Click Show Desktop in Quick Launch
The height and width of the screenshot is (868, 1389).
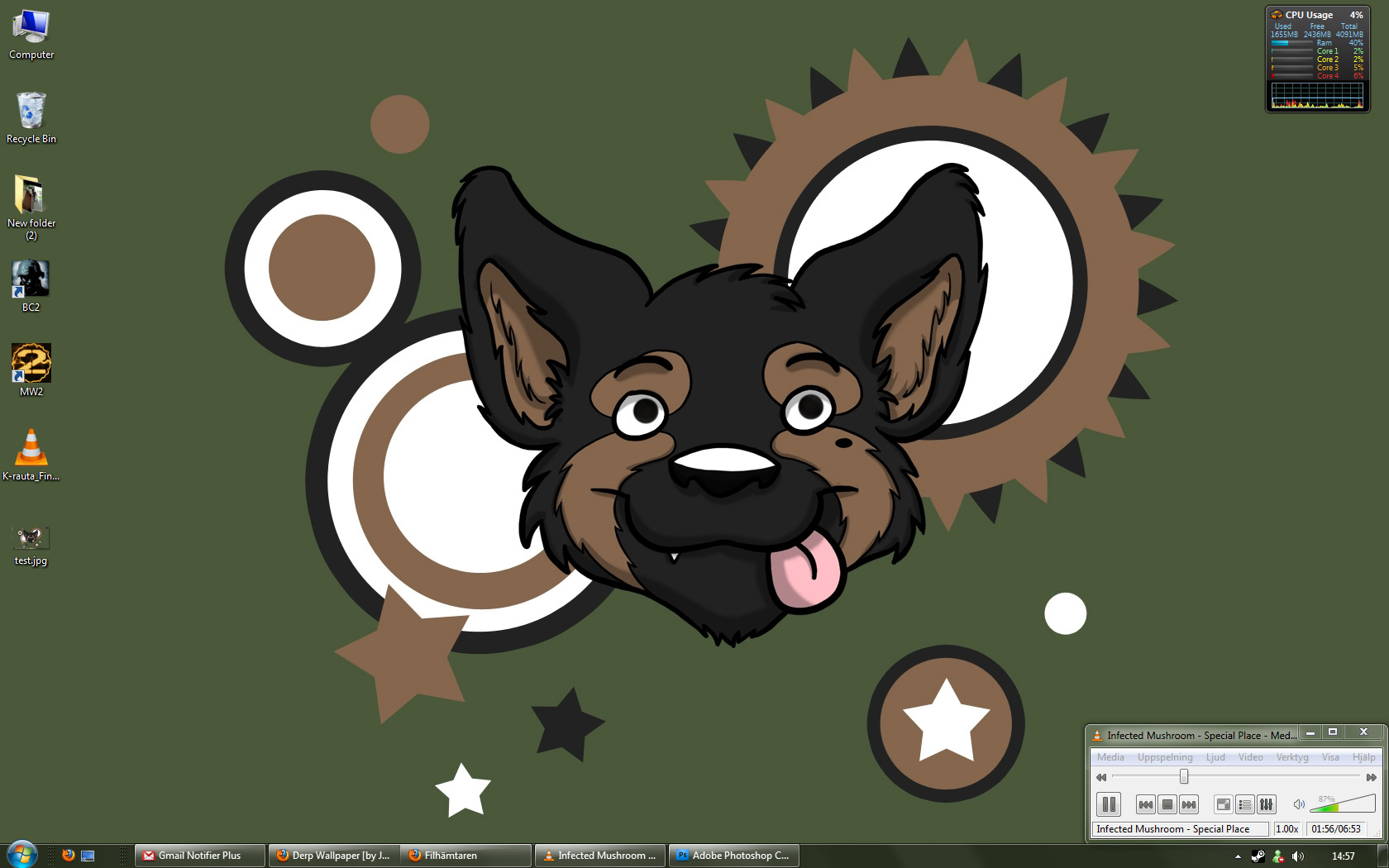[88, 856]
